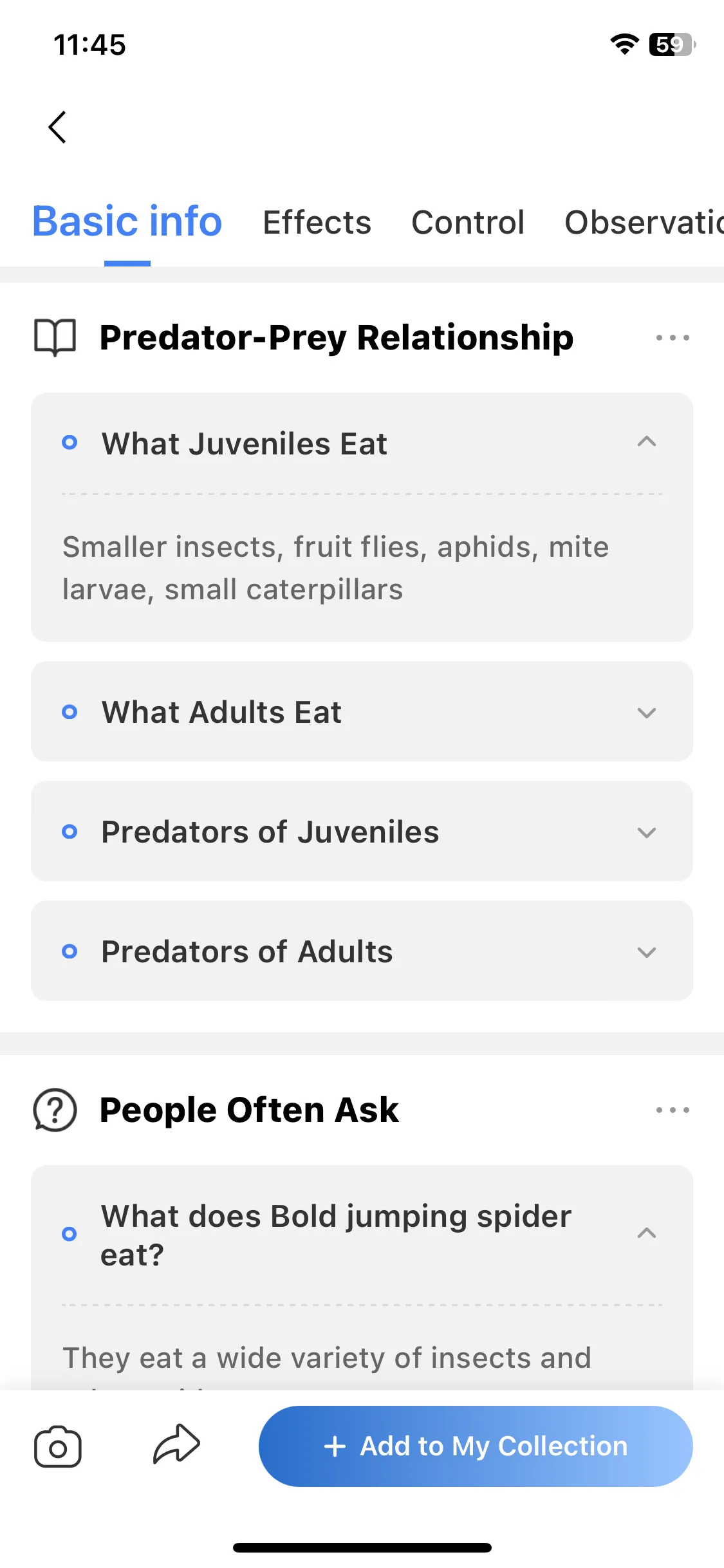Tap the battery status indicator
This screenshot has height=1568, width=724.
click(673, 44)
